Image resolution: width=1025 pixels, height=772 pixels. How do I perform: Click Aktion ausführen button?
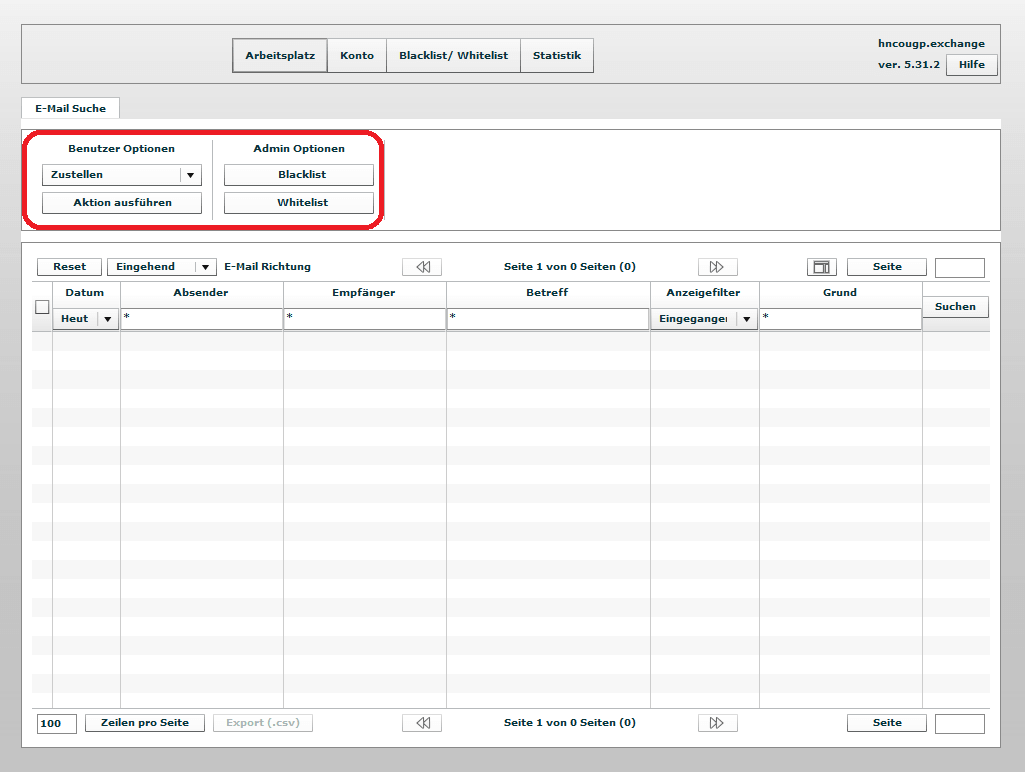coord(122,203)
